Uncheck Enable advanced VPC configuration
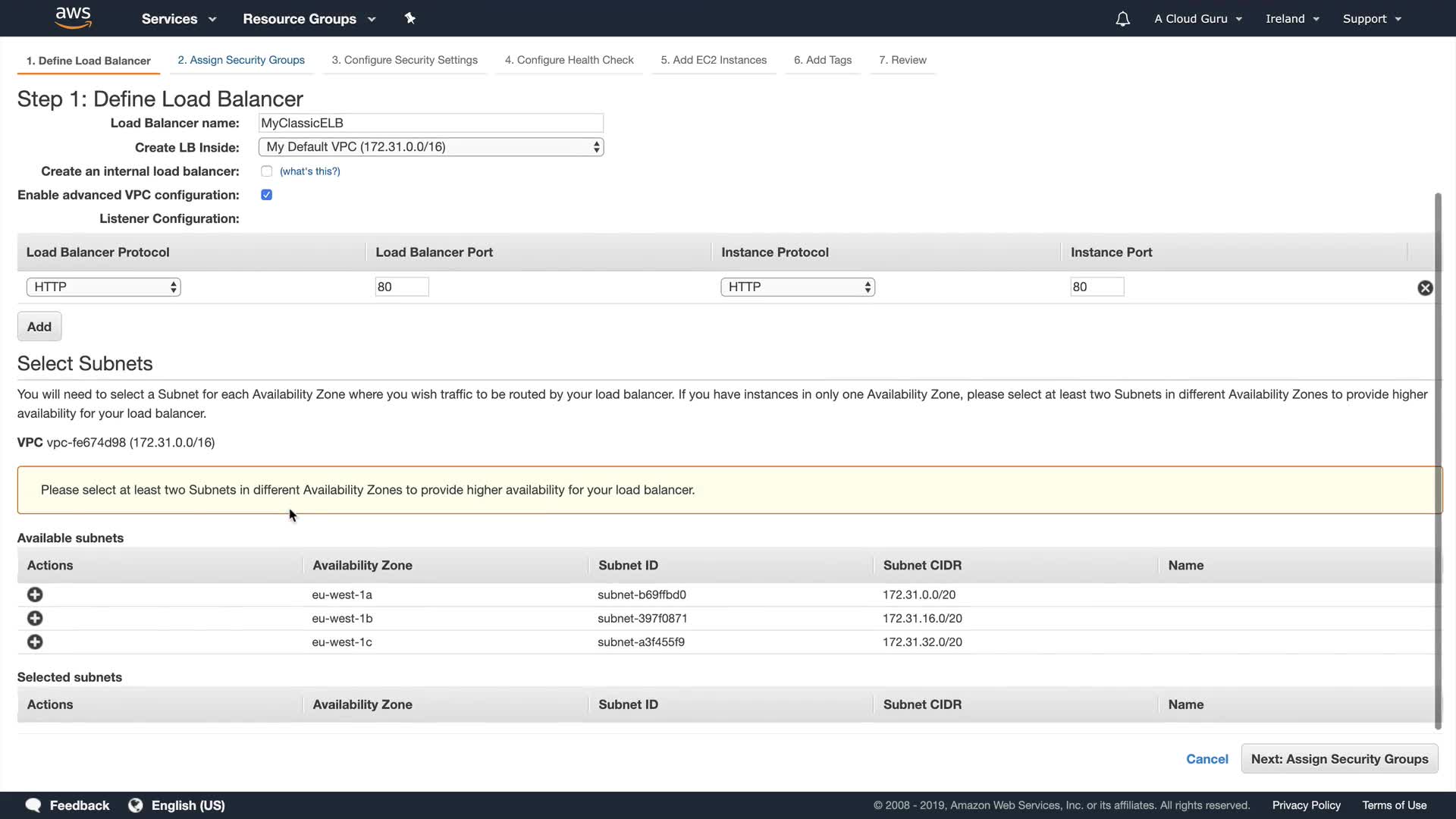Image resolution: width=1456 pixels, height=819 pixels. point(266,195)
